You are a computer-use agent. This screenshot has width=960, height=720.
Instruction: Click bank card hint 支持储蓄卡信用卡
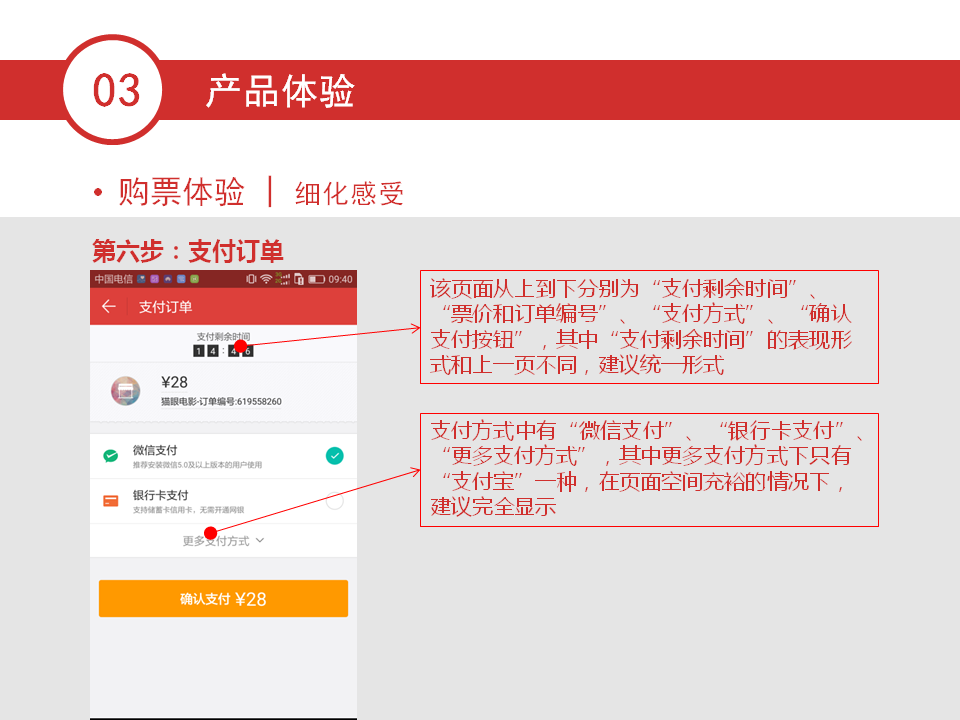pos(189,509)
